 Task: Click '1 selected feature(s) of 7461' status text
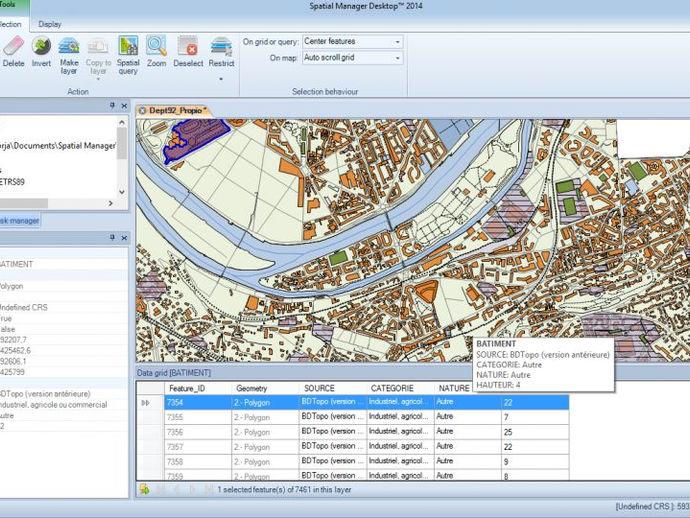coord(284,489)
